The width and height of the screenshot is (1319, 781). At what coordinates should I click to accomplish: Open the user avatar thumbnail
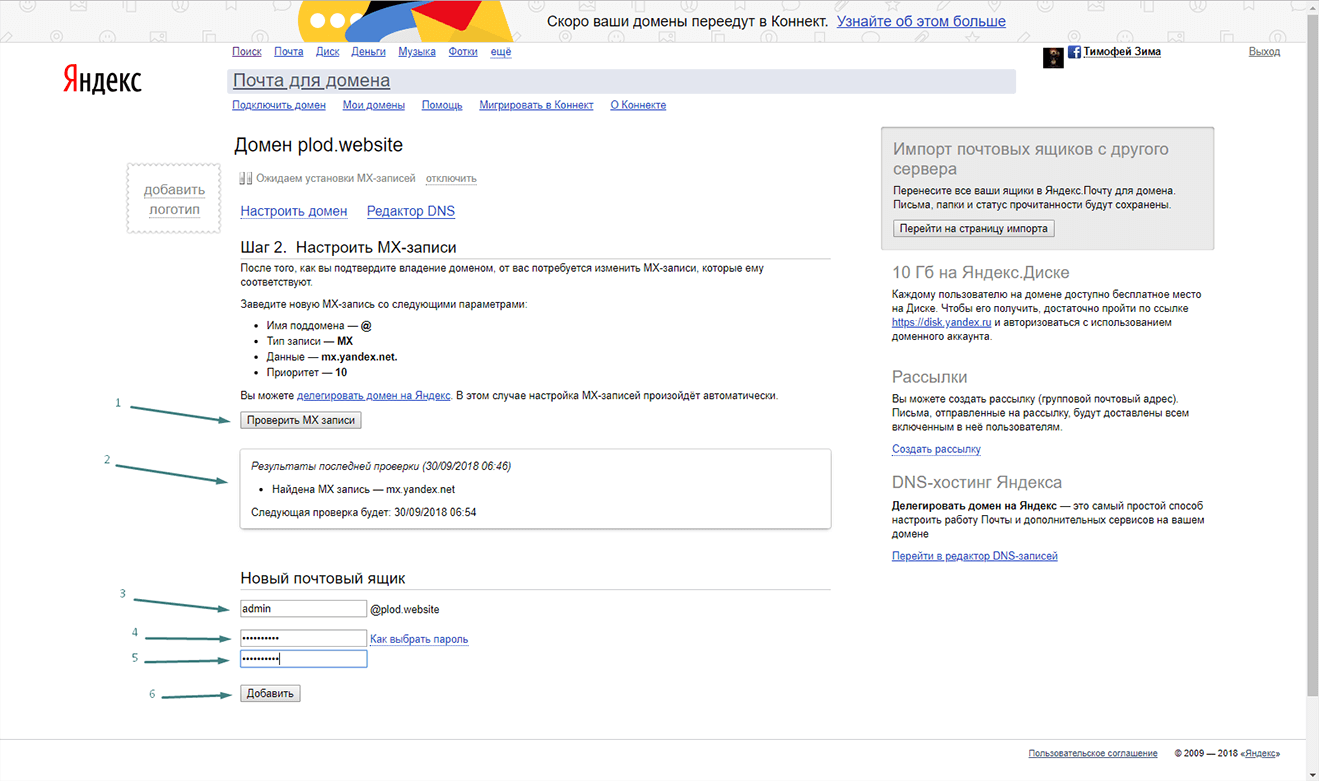[x=1053, y=57]
